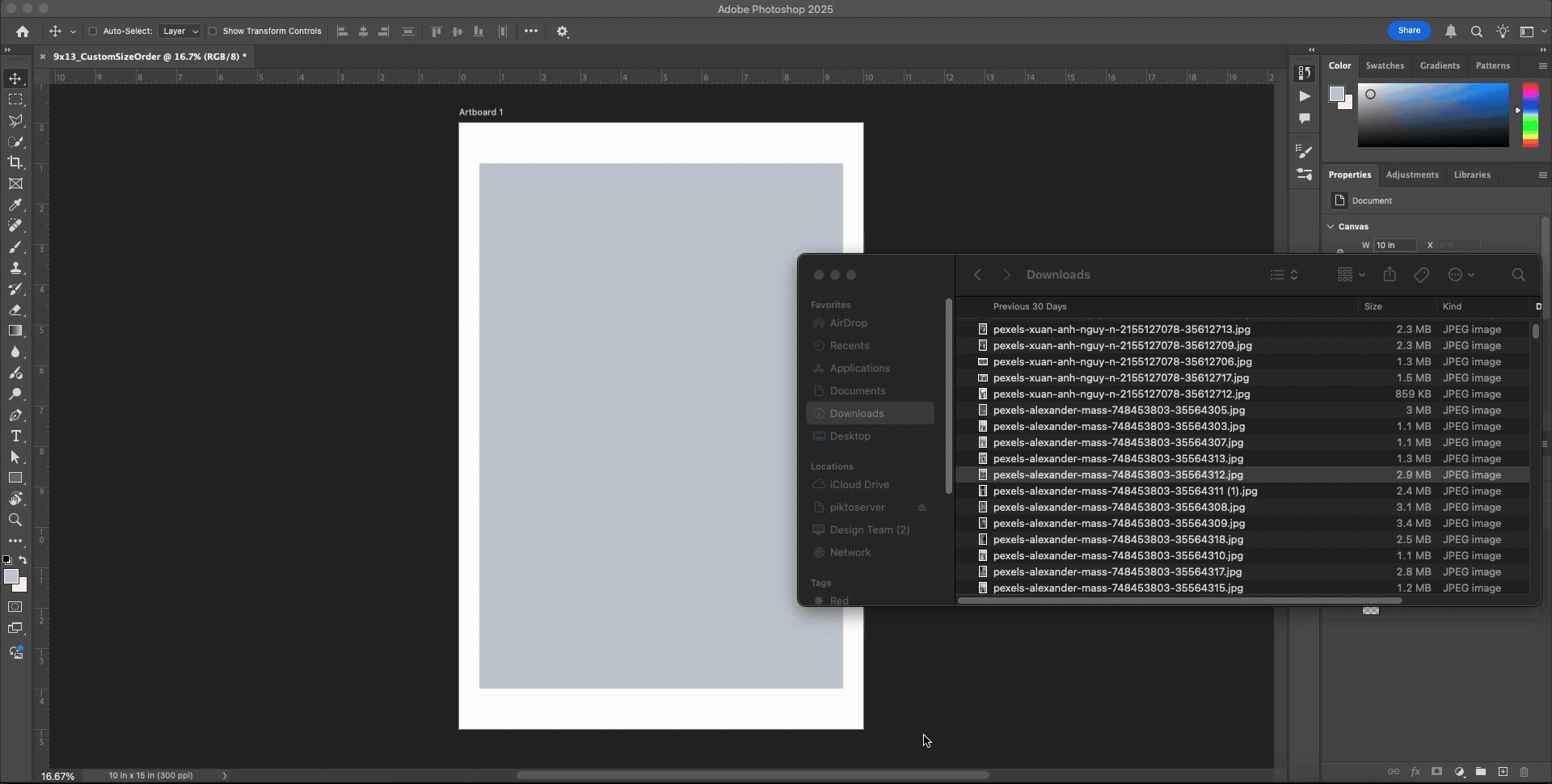Click the Share button
This screenshot has width=1552, height=784.
(1409, 31)
